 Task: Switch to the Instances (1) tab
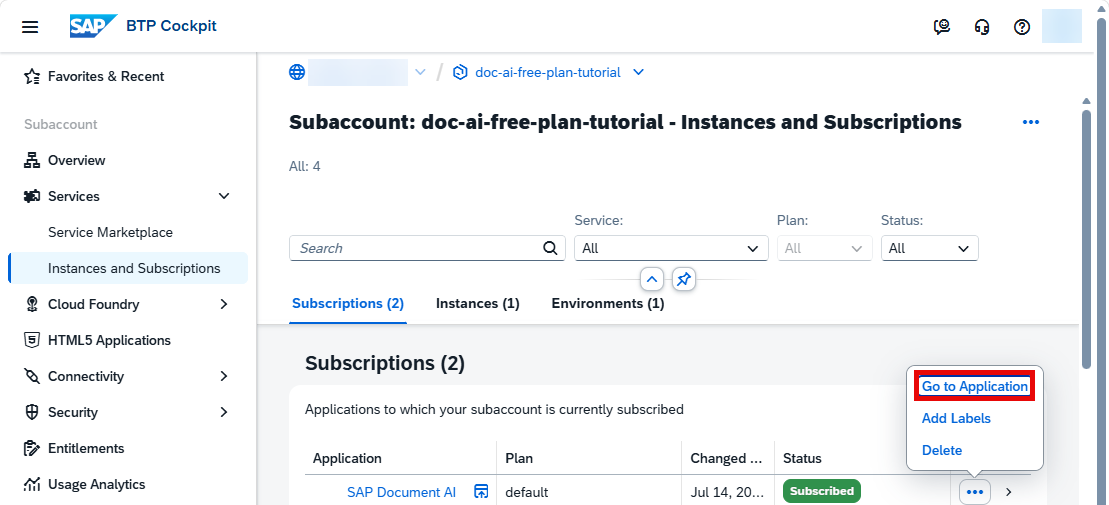(477, 304)
